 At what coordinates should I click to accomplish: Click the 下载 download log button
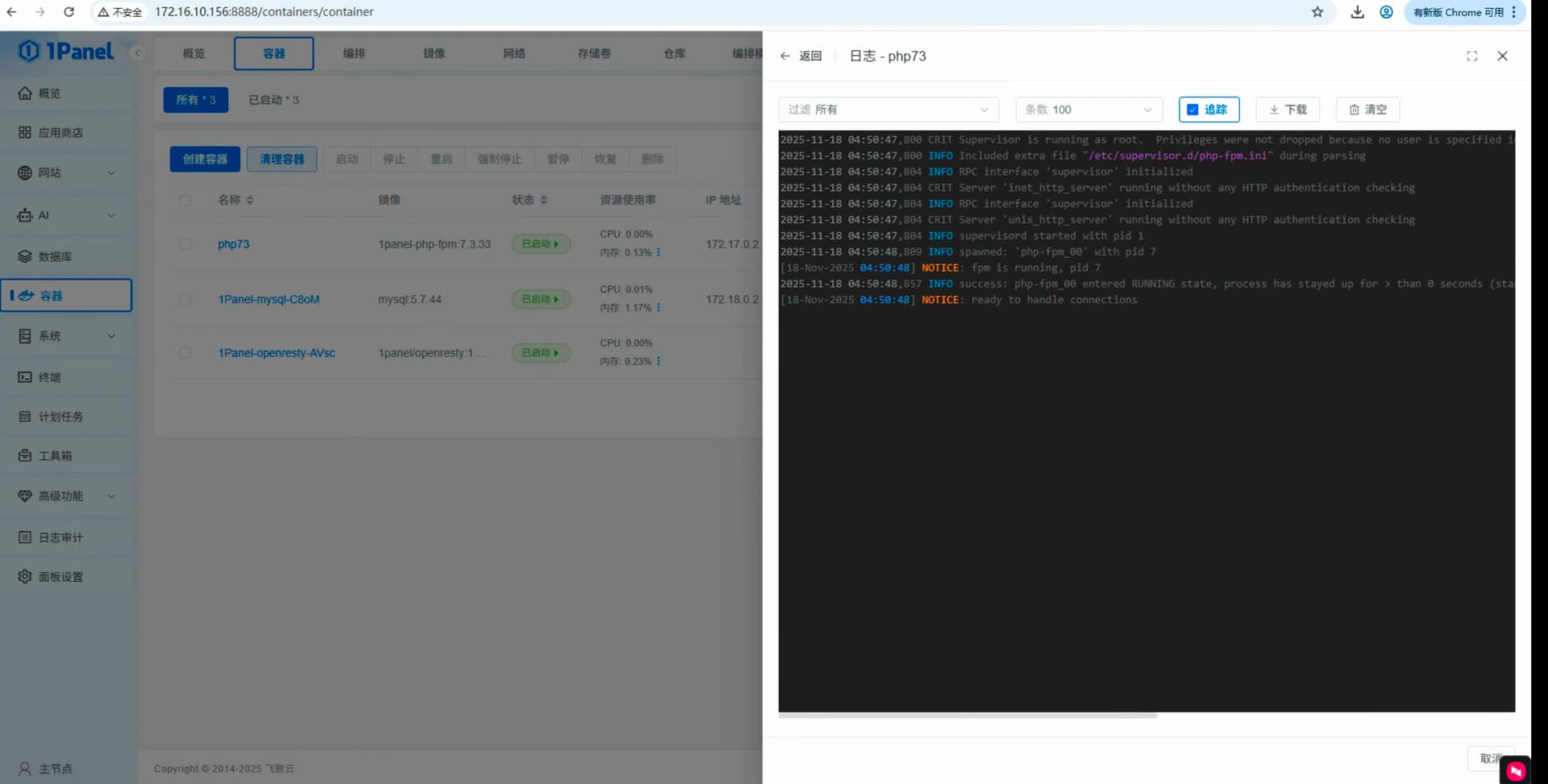click(x=1287, y=110)
